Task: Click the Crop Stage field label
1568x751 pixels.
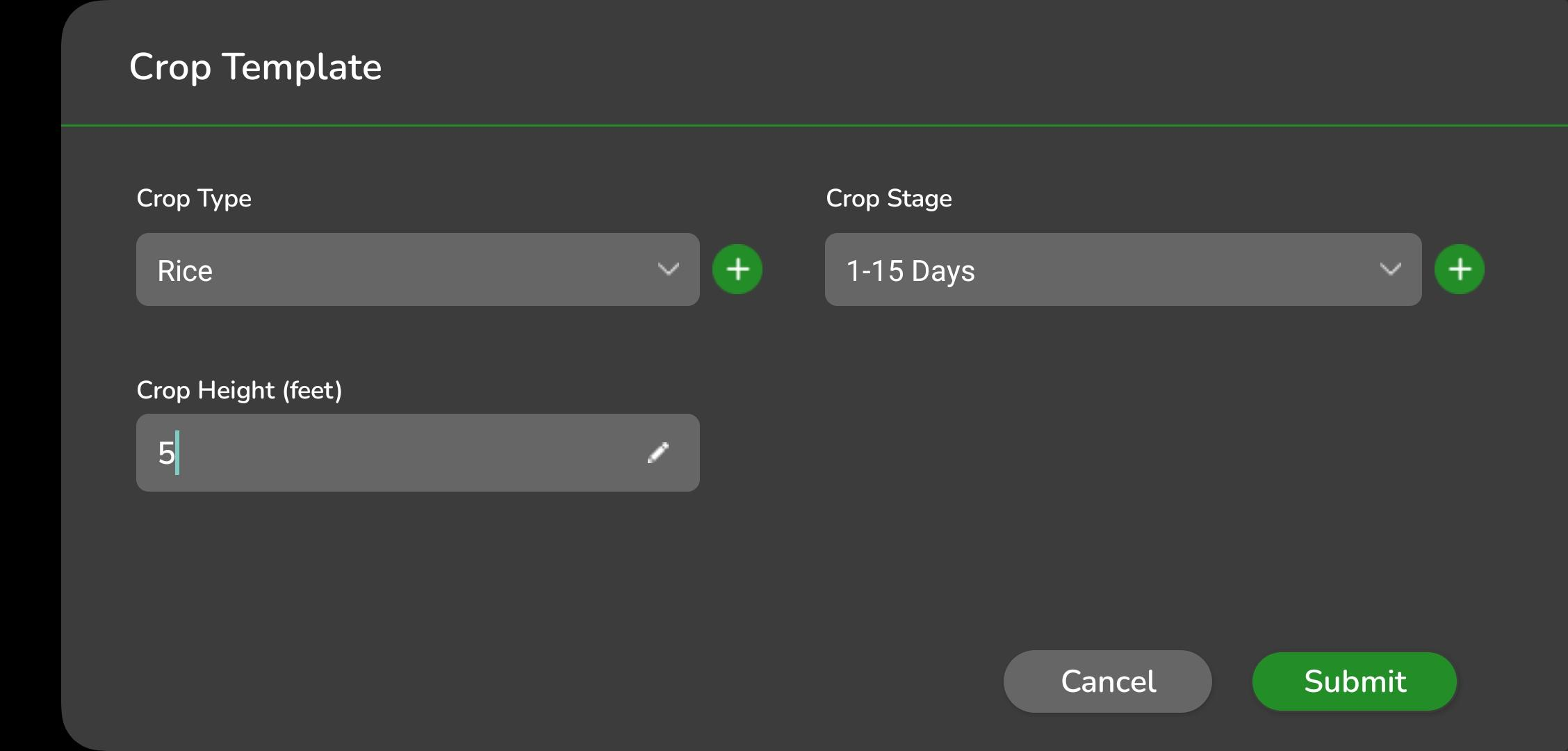Action: tap(888, 198)
